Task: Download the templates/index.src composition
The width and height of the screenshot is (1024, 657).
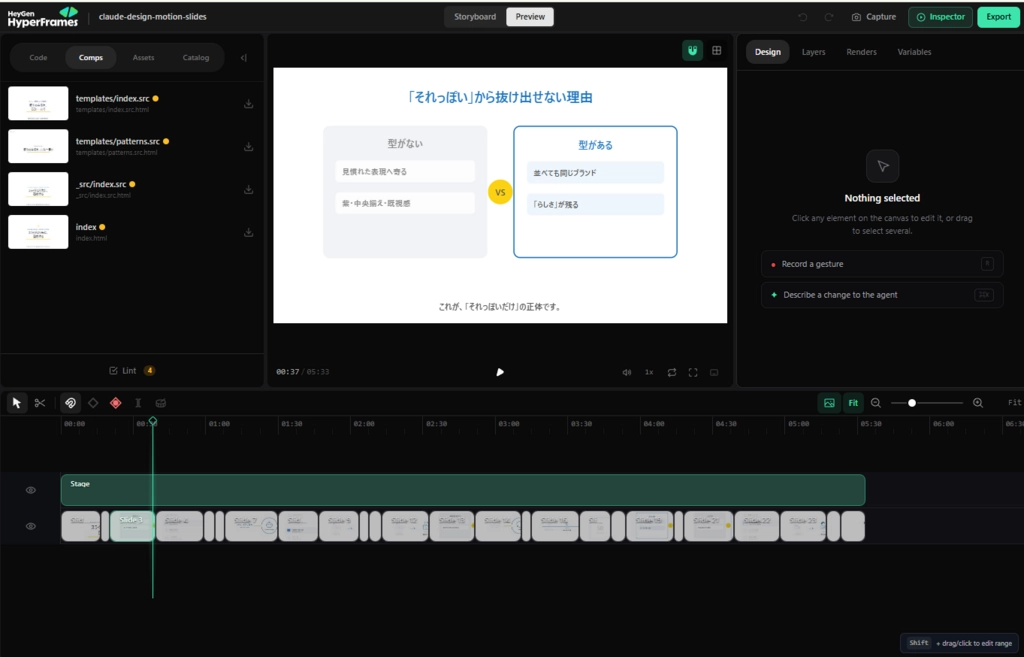Action: pyautogui.click(x=249, y=104)
